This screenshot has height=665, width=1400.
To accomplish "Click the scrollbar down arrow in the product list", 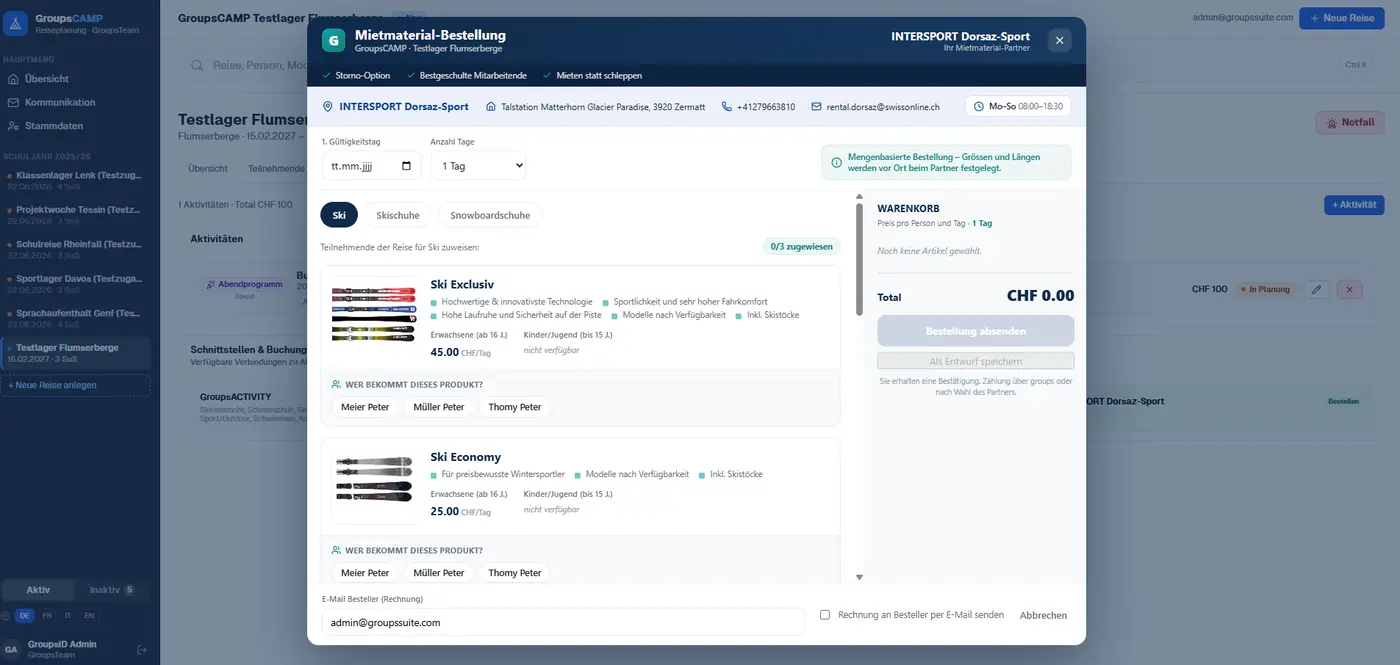I will click(858, 577).
